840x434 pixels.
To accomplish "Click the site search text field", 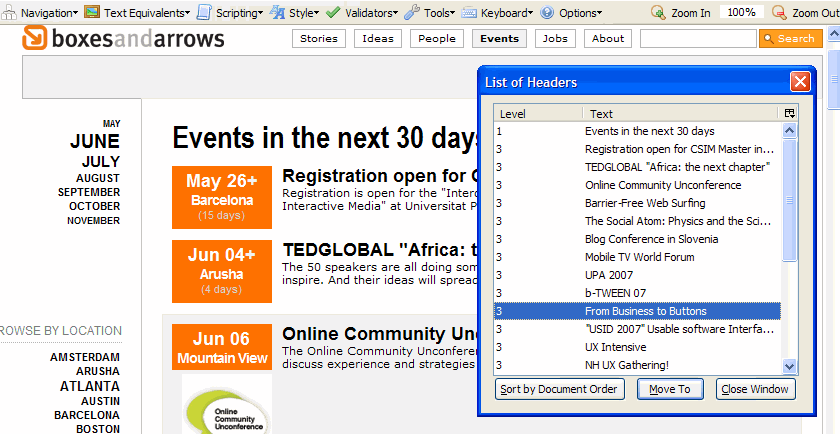I will tap(699, 39).
